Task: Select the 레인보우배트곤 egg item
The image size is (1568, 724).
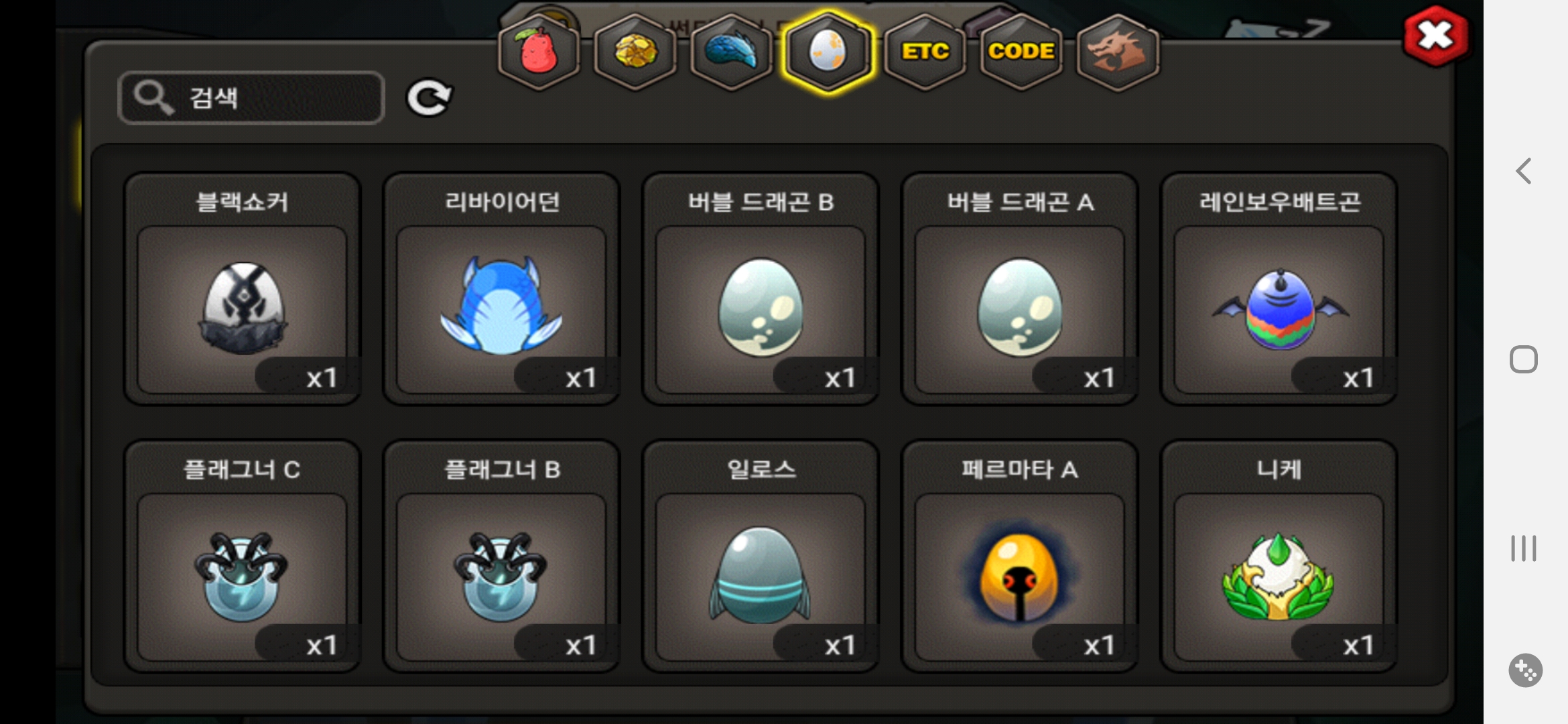Action: (1279, 289)
